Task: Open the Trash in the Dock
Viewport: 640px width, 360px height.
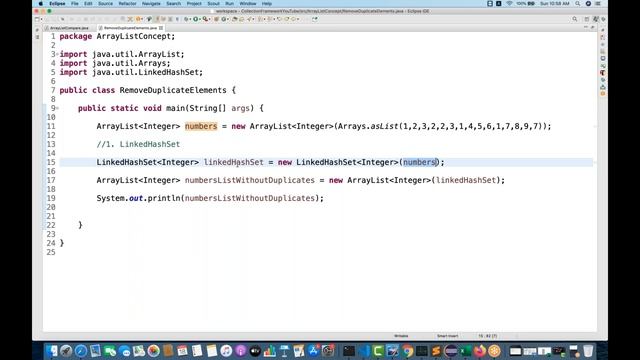Action: 588,351
